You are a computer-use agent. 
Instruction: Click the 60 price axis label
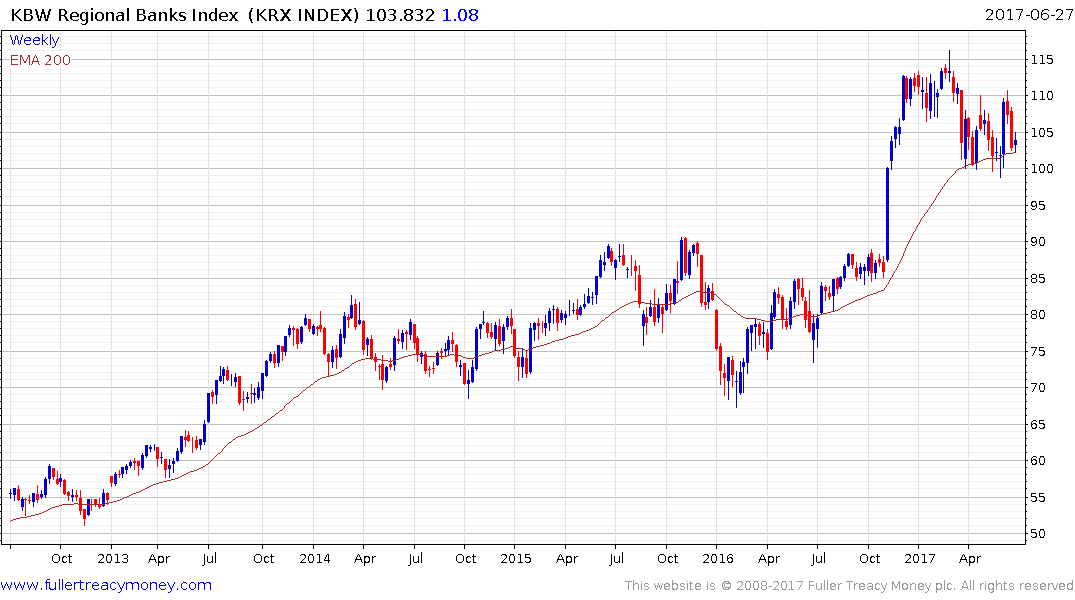(1038, 461)
